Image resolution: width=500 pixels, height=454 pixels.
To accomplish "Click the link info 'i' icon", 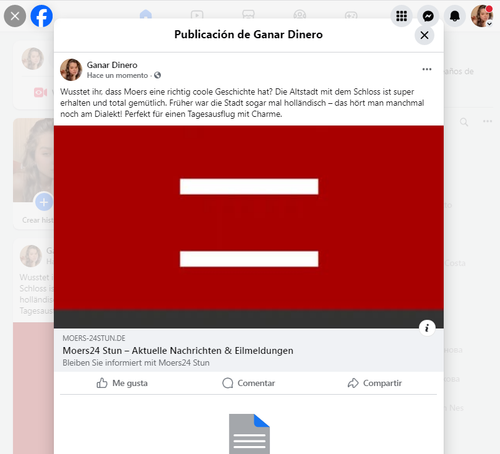I will point(427,328).
